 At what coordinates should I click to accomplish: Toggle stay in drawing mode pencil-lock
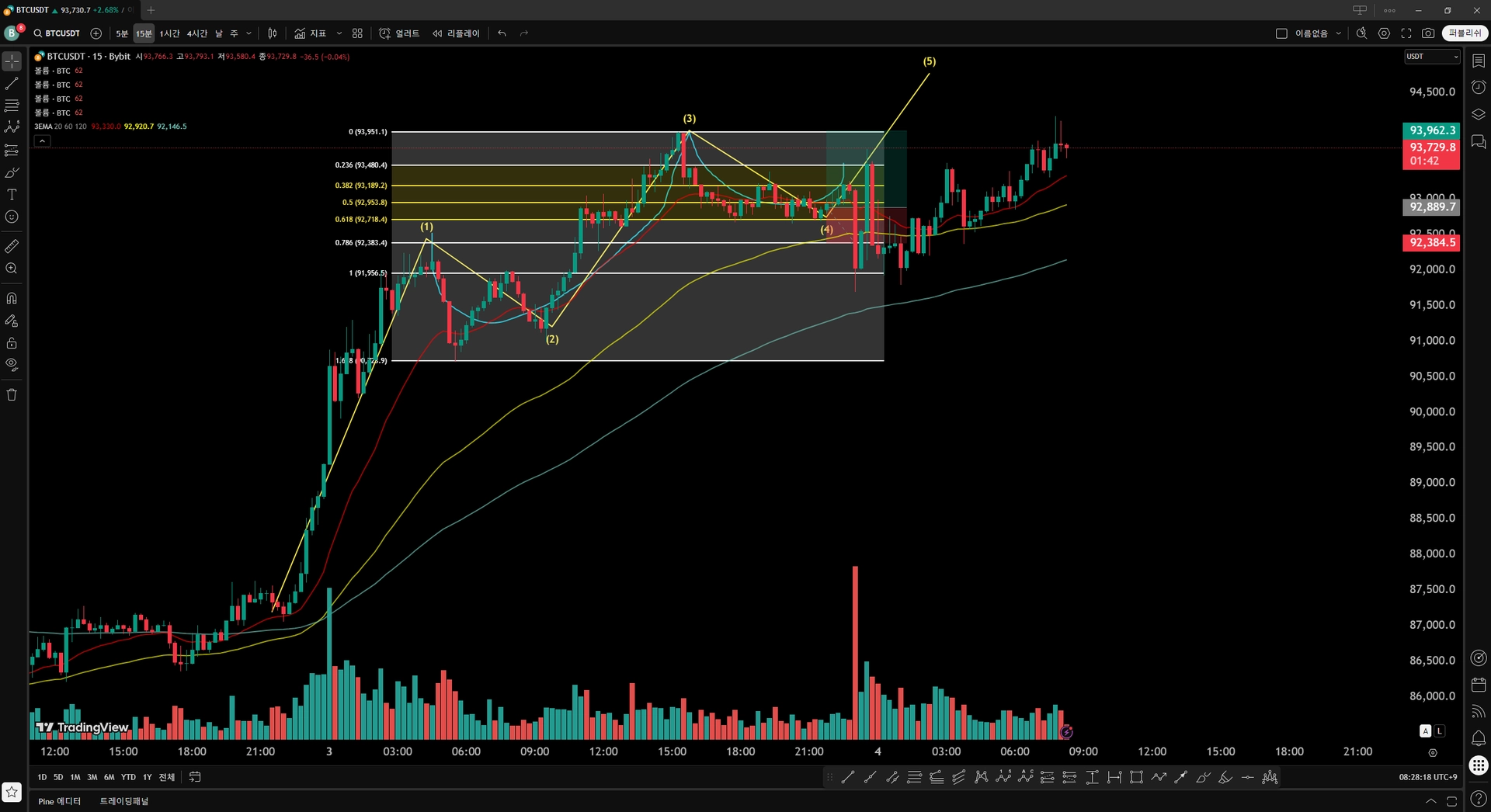coord(12,321)
